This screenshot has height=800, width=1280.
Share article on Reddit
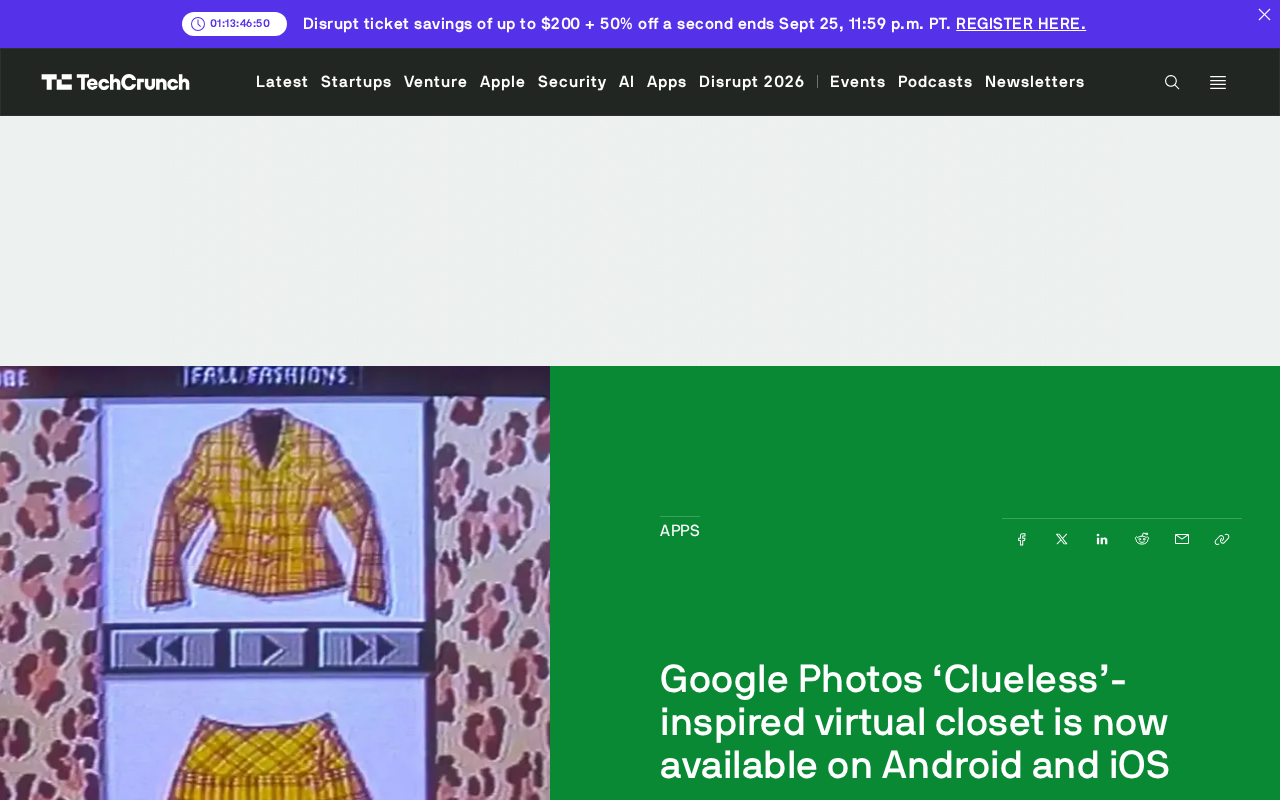pos(1142,539)
